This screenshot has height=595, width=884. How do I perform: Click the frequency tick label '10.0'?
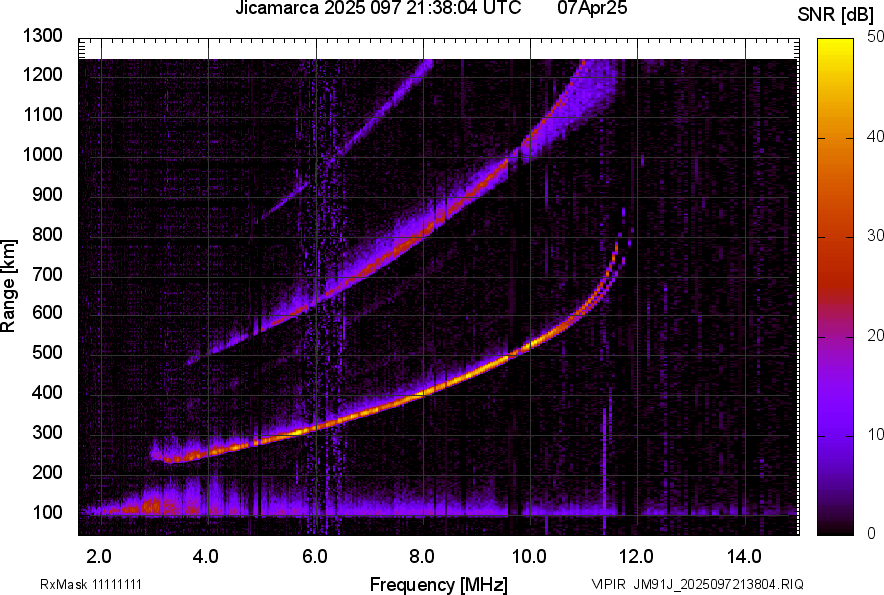pyautogui.click(x=529, y=557)
